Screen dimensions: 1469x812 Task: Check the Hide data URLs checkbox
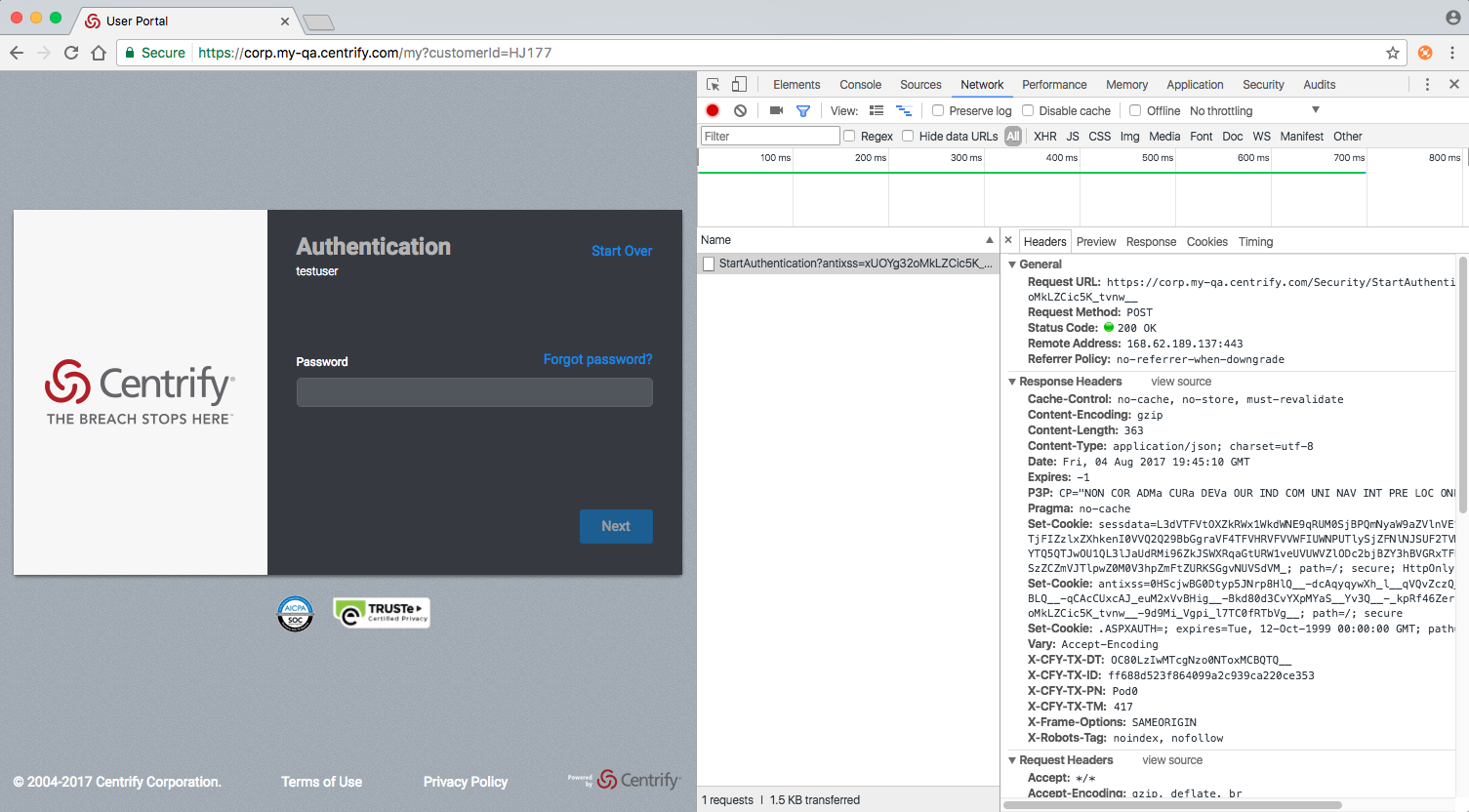[x=908, y=136]
